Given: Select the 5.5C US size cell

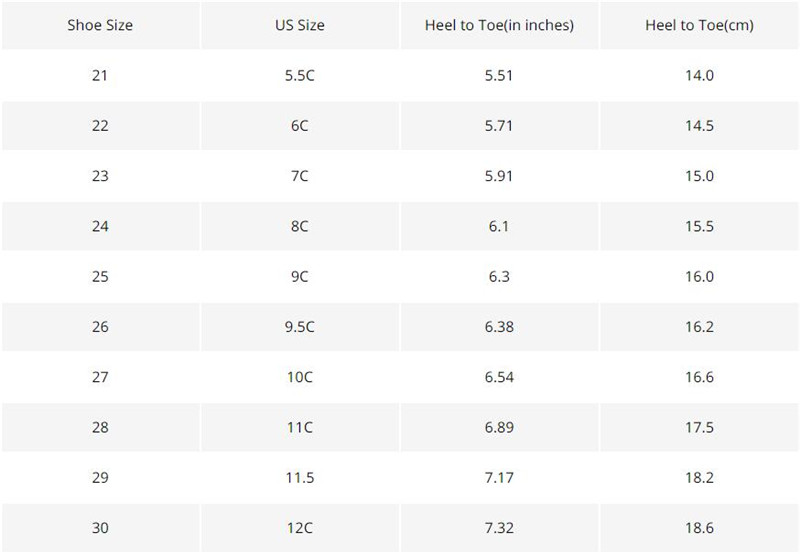Looking at the screenshot, I should (299, 75).
